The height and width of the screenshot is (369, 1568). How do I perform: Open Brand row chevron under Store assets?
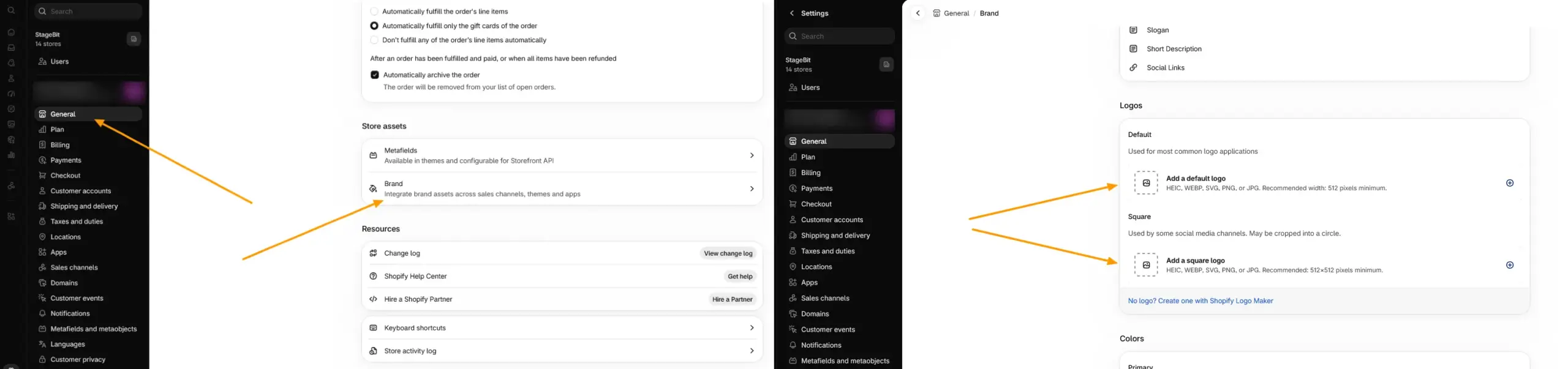[752, 188]
